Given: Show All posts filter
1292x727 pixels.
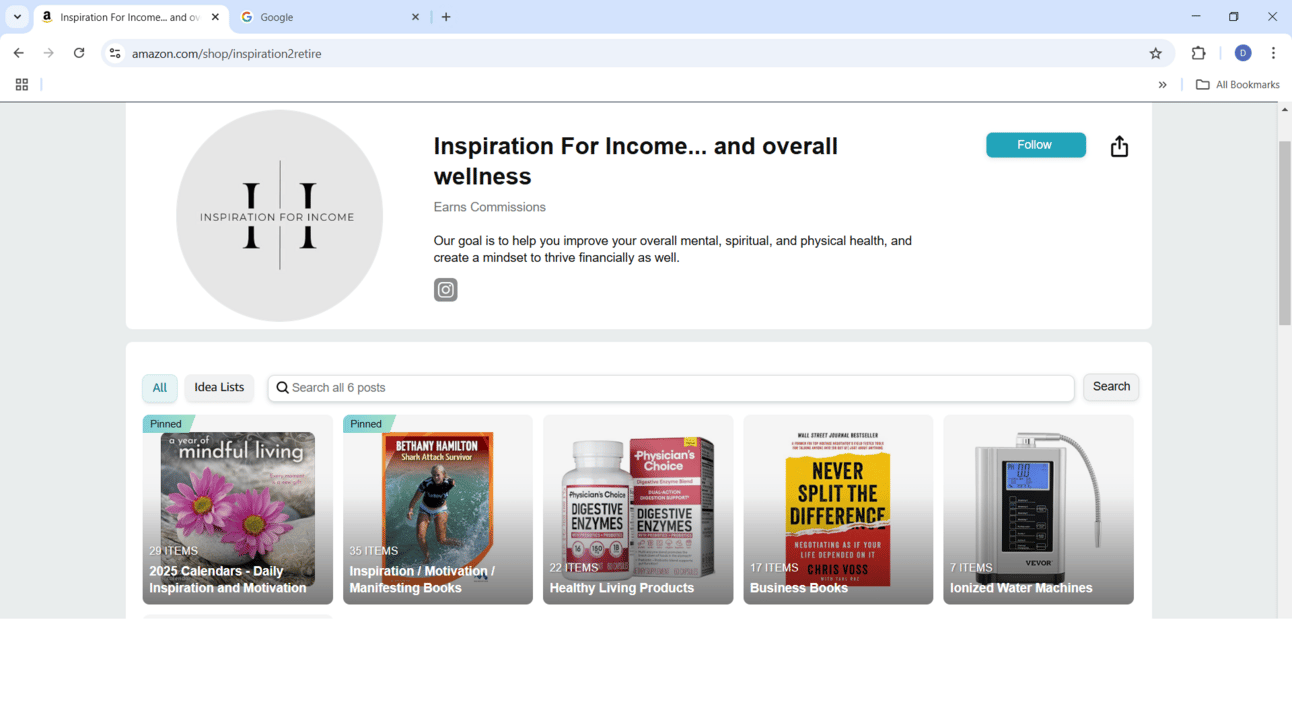Looking at the screenshot, I should pyautogui.click(x=160, y=388).
